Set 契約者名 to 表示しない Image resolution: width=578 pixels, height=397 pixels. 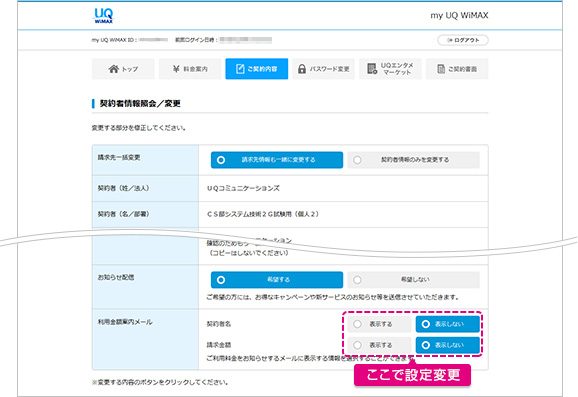(x=448, y=324)
